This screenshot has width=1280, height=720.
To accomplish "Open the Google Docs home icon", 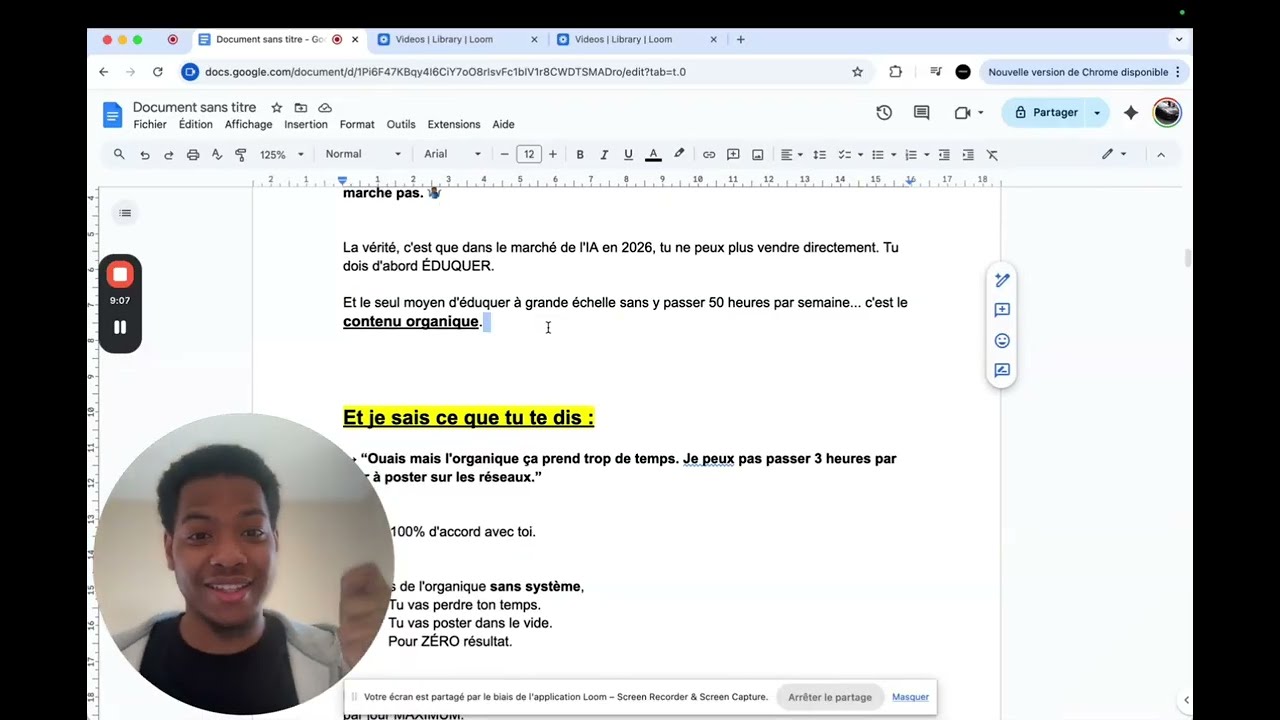I will (x=112, y=114).
